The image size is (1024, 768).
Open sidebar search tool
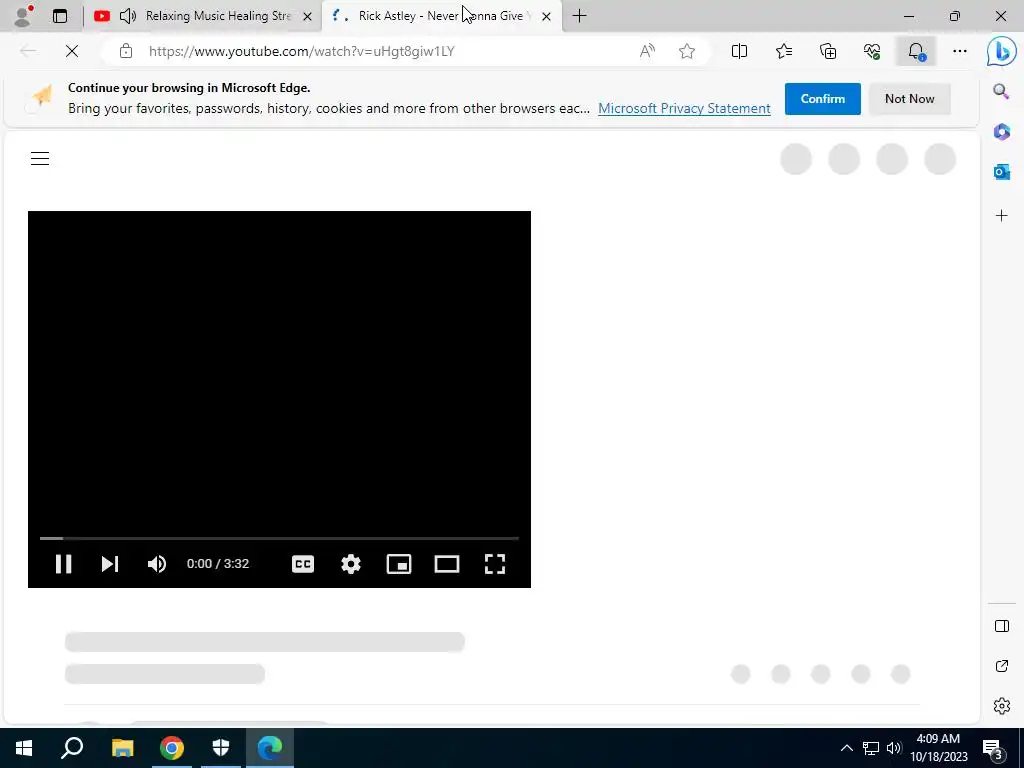[x=1001, y=91]
